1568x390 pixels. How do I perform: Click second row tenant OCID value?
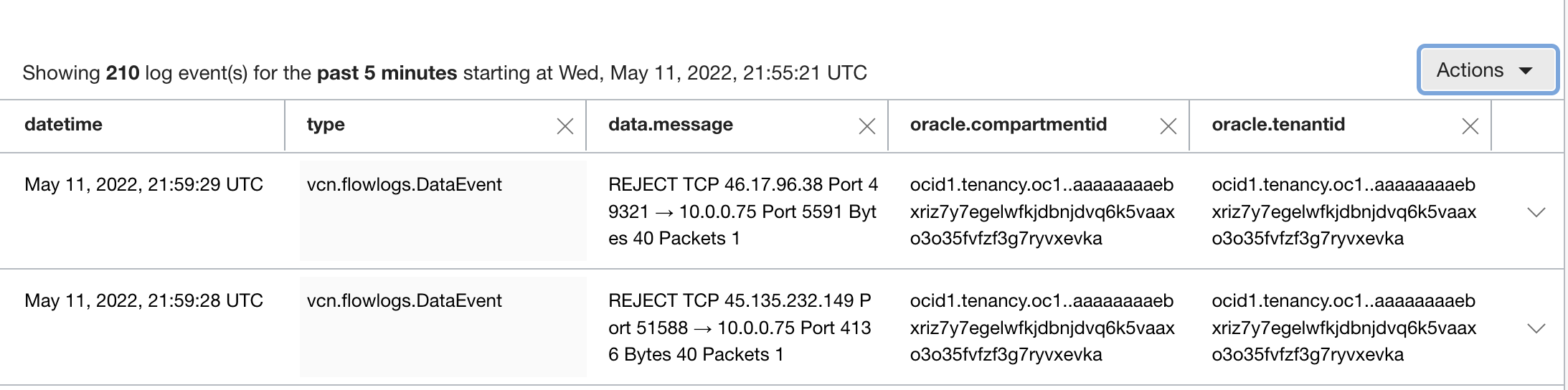pos(1343,328)
